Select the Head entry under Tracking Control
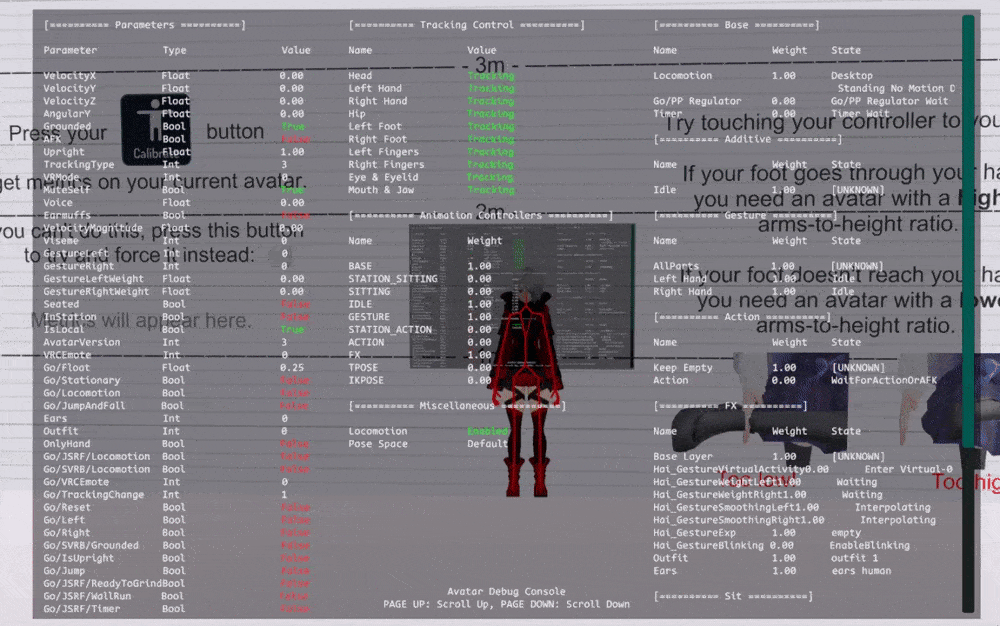The image size is (1000, 626). tap(360, 74)
